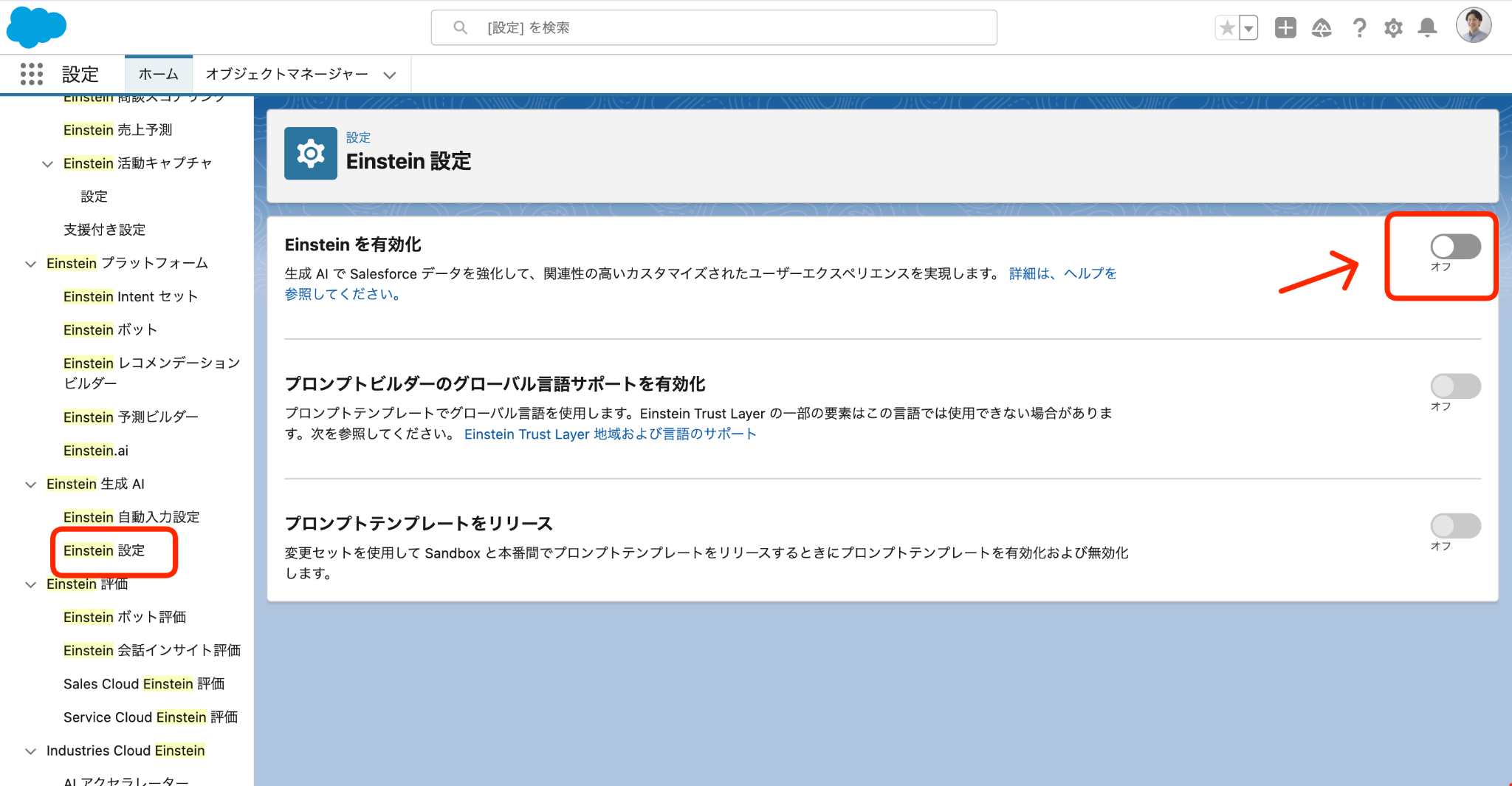Click the Favorites star icon
1512x786 pixels.
click(1227, 28)
